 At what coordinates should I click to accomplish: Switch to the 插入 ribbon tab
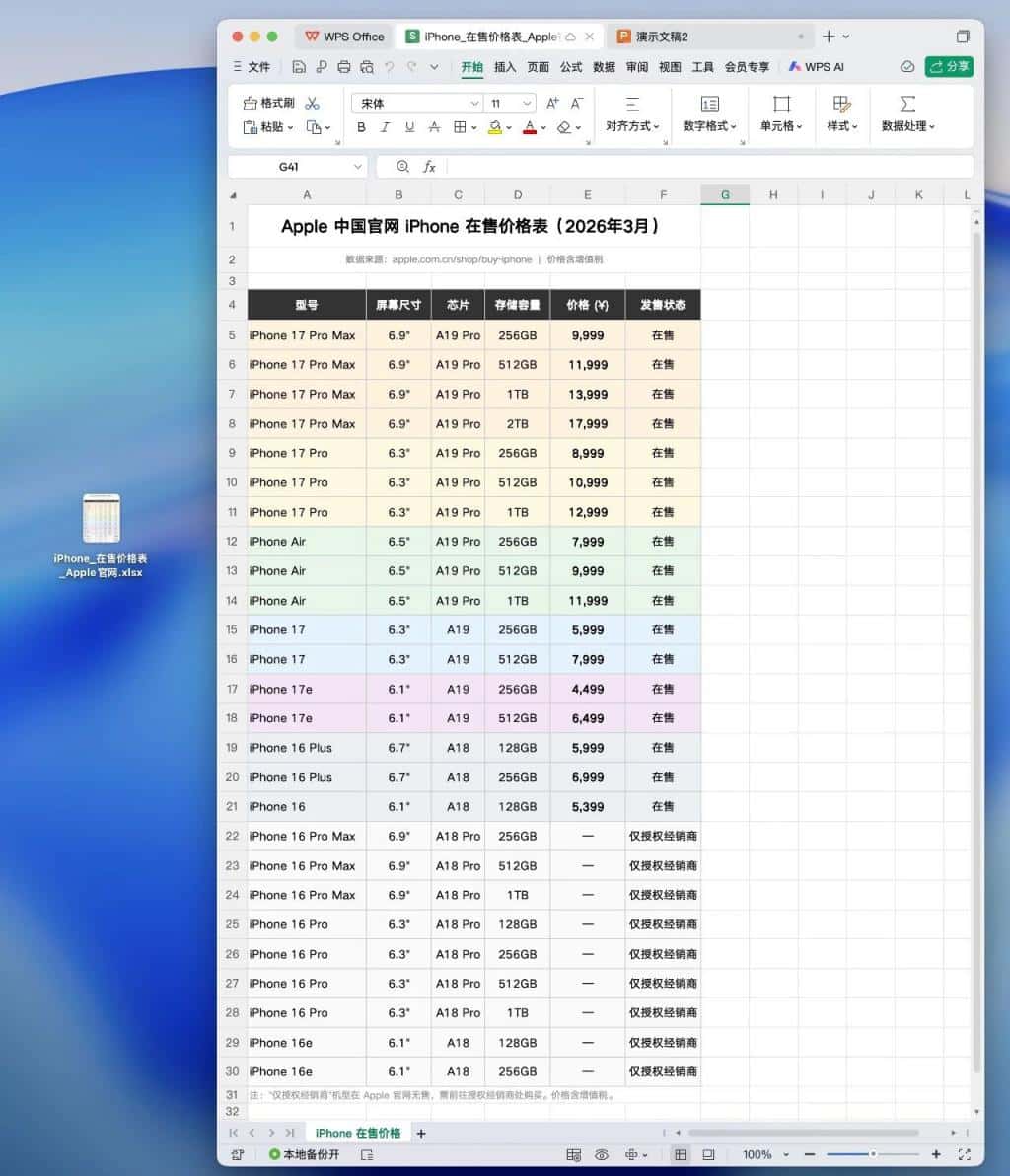(505, 67)
